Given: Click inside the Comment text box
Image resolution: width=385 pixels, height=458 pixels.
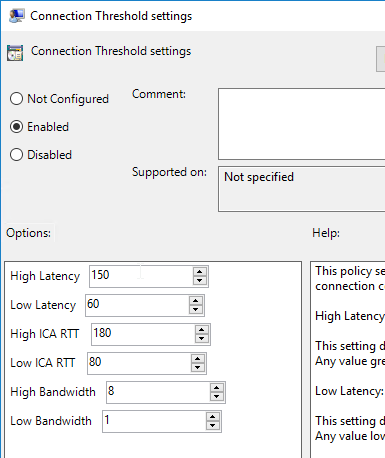Looking at the screenshot, I should pyautogui.click(x=302, y=124).
